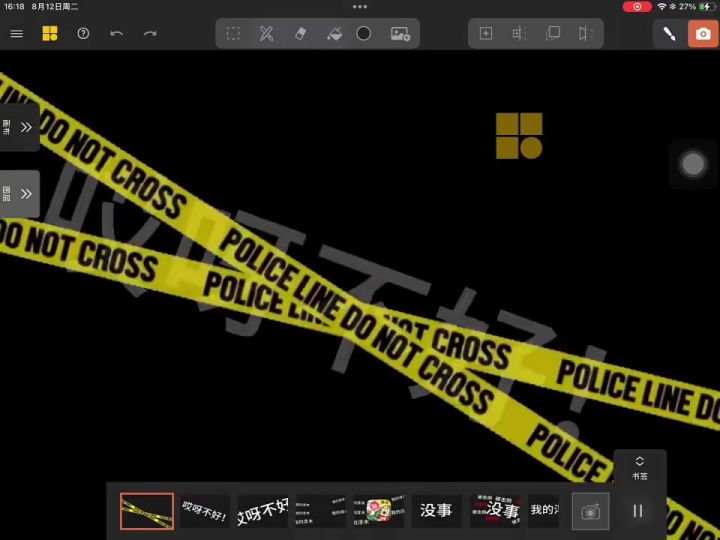Click the overlapping squares duplicate icon
Image resolution: width=720 pixels, height=540 pixels.
pos(553,34)
